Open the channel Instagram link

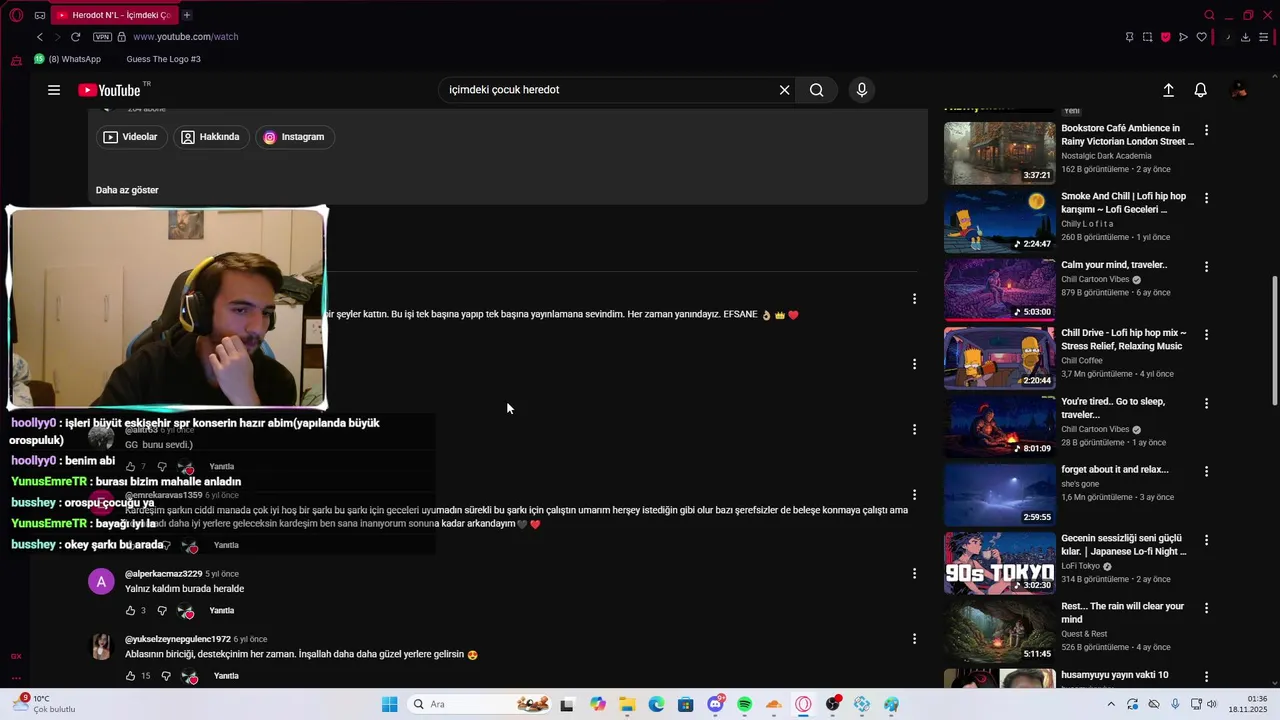click(294, 137)
